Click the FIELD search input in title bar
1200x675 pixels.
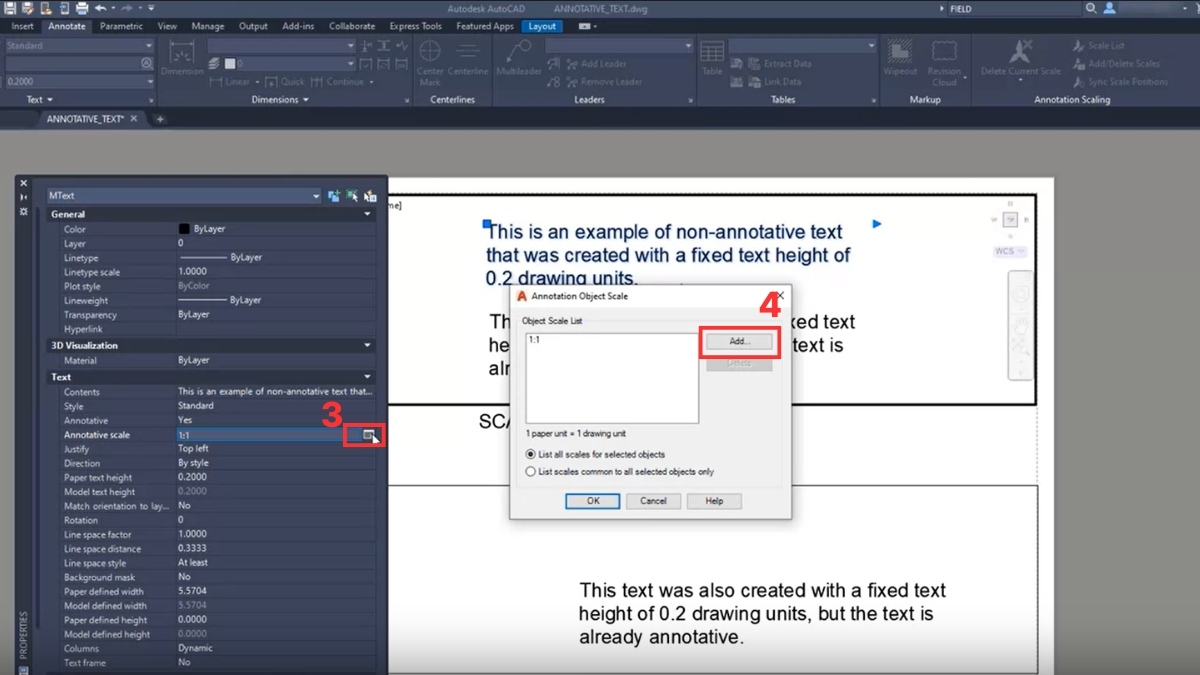[x=1014, y=8]
